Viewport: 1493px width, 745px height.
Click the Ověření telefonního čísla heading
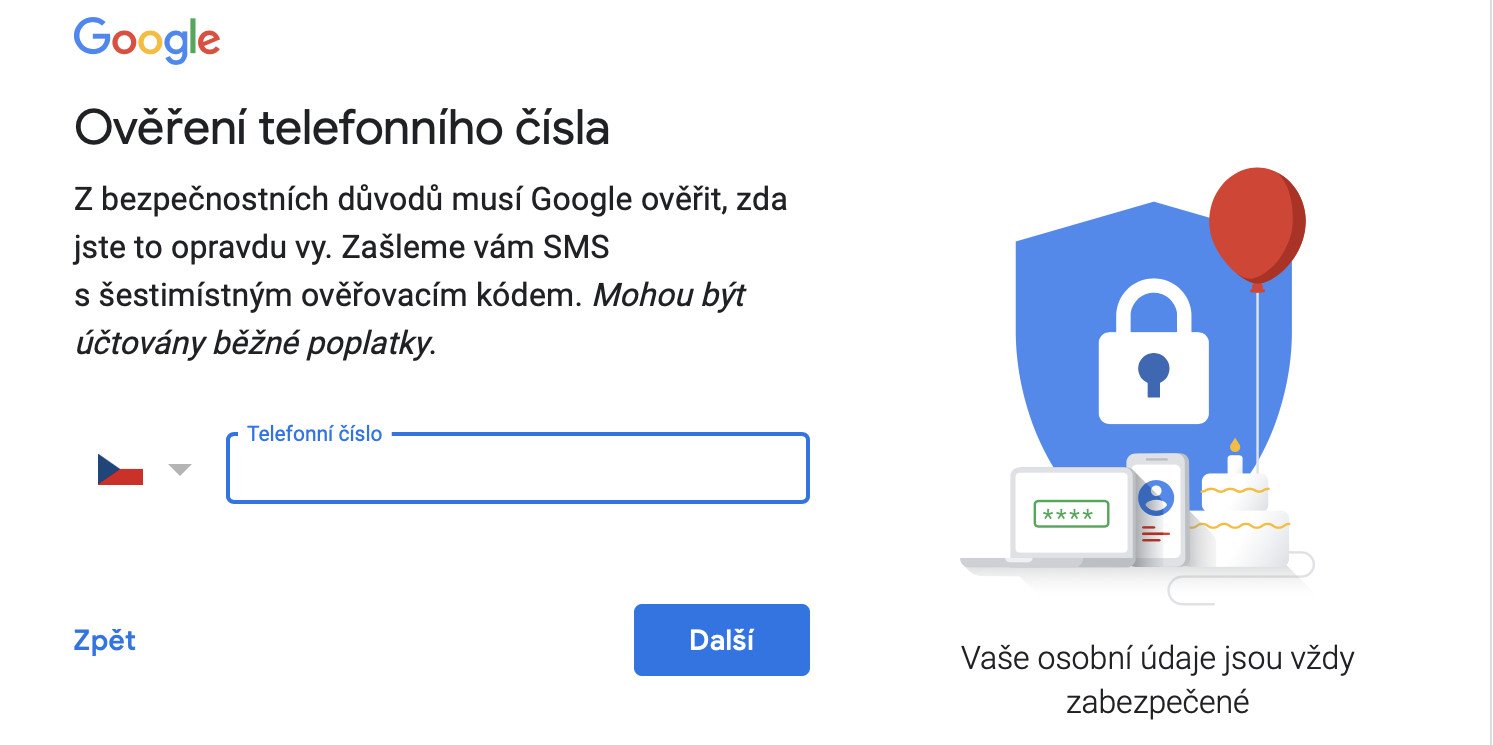click(x=342, y=128)
